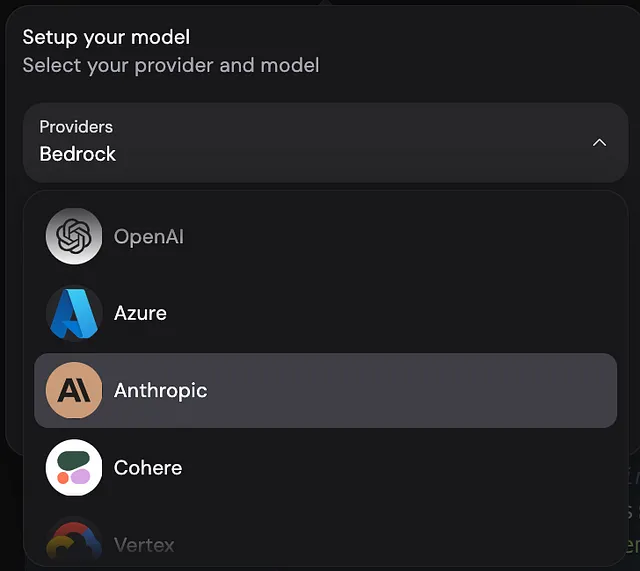Click the Providers field label

(x=76, y=127)
